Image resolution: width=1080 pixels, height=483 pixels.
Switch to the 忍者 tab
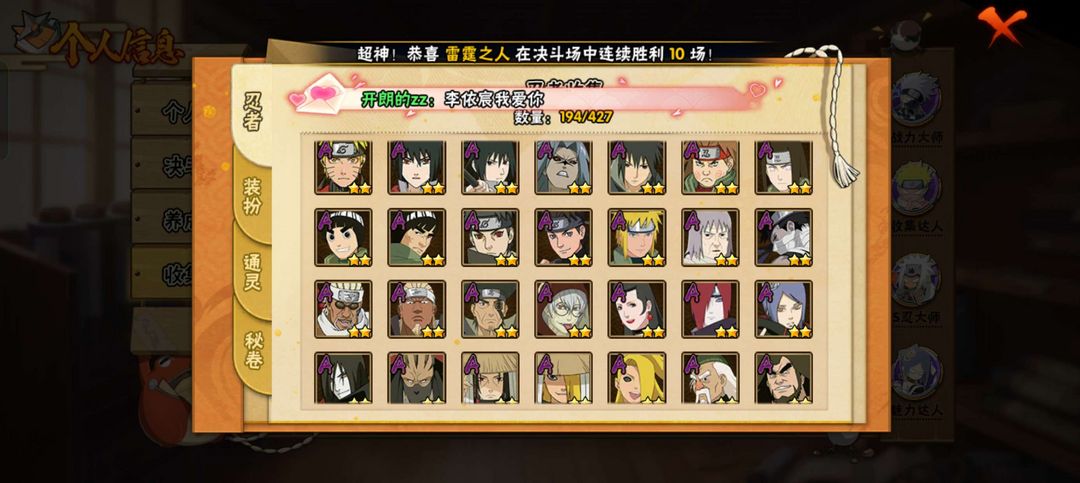253,110
